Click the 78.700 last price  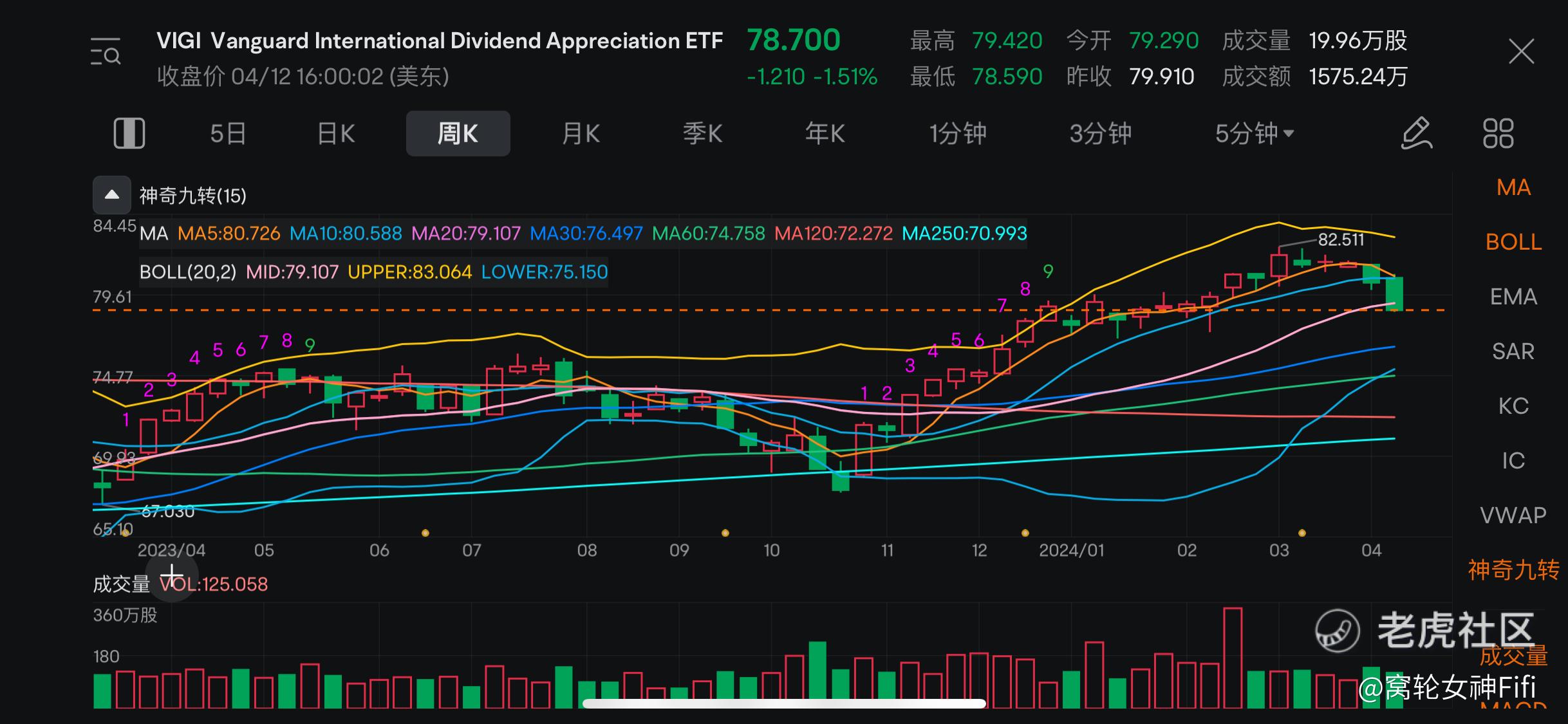(x=794, y=40)
